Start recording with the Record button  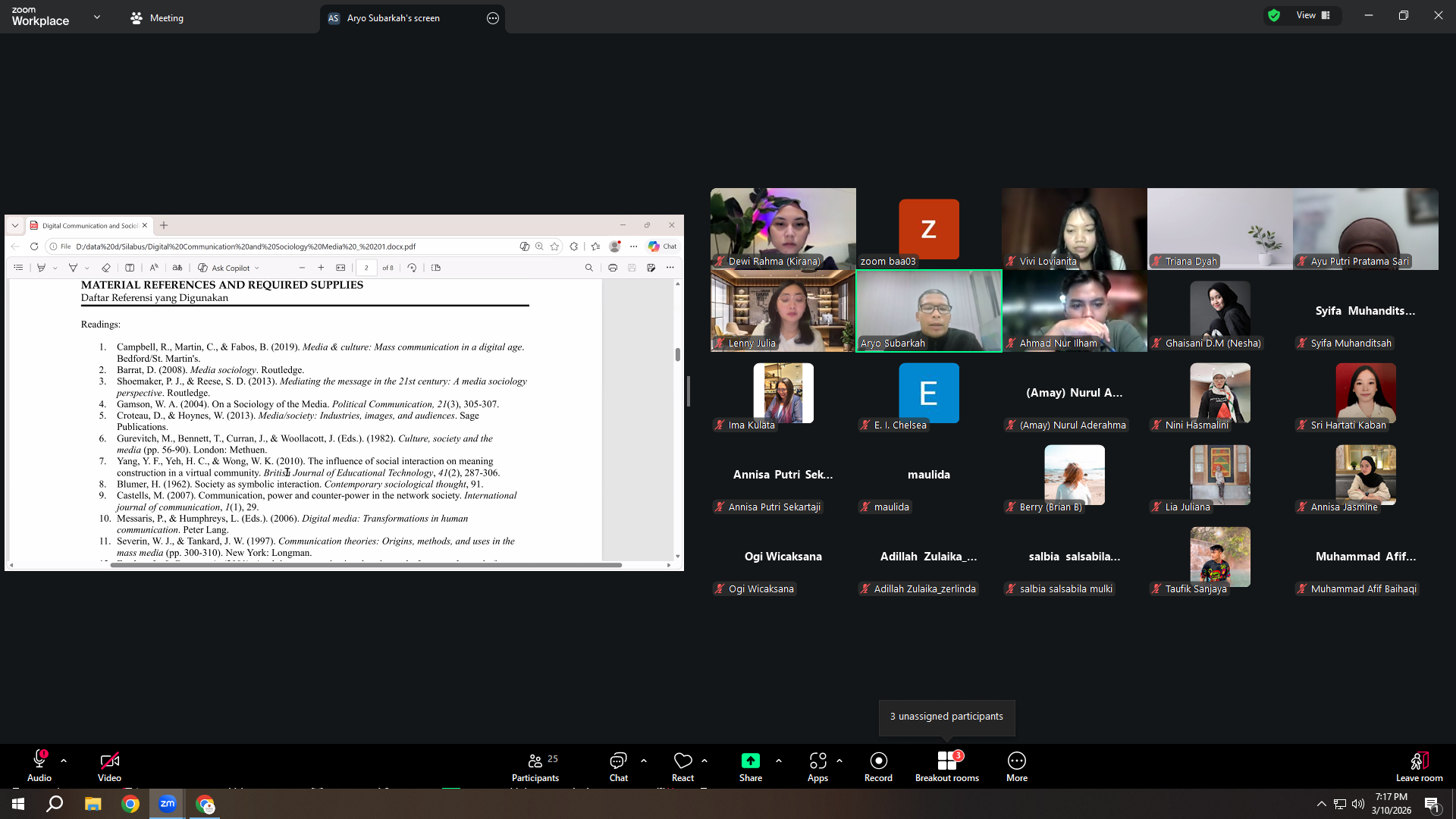point(878,767)
